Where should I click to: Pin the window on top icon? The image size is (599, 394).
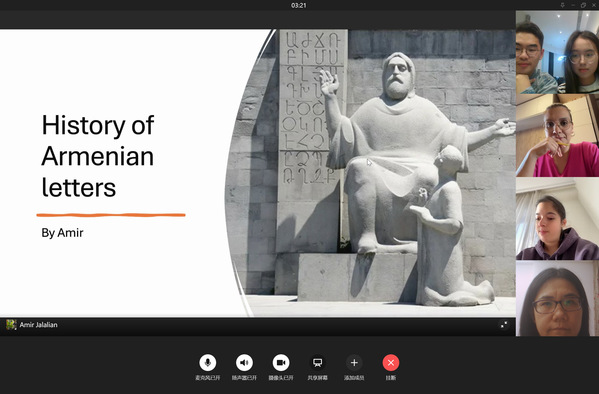[x=562, y=5]
